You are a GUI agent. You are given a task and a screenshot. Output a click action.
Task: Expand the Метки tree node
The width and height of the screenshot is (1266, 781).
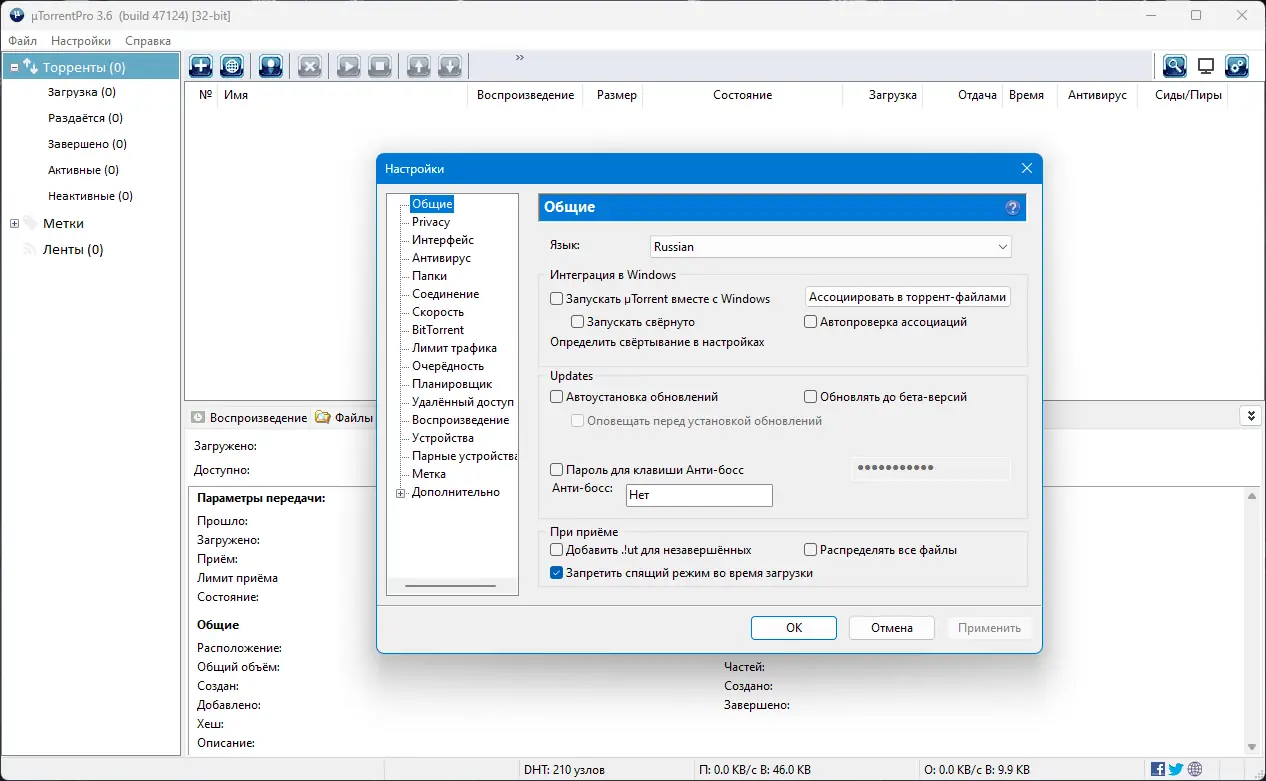[14, 223]
